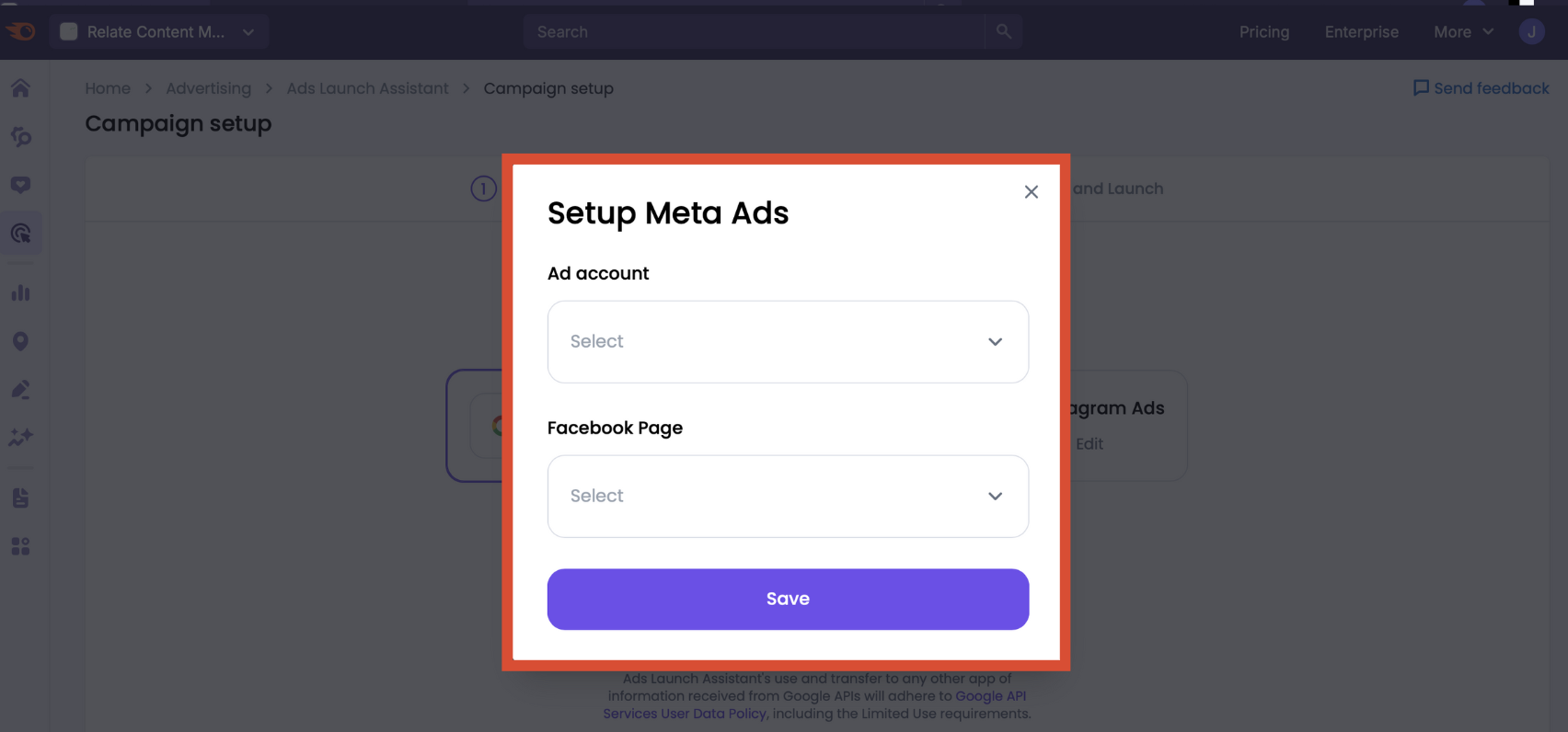Click the Apps grid sidebar icon

(x=20, y=545)
